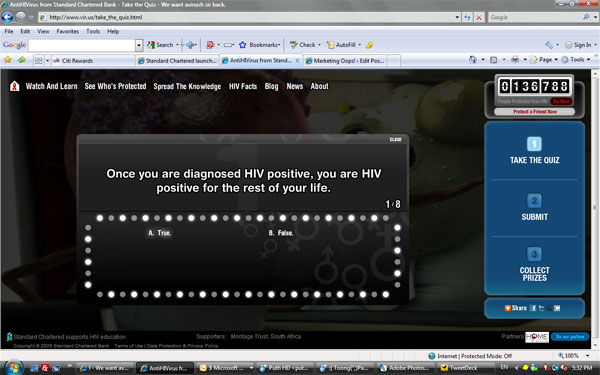Click the red Stop loading icon
This screenshot has height=375, width=600.
479,17
